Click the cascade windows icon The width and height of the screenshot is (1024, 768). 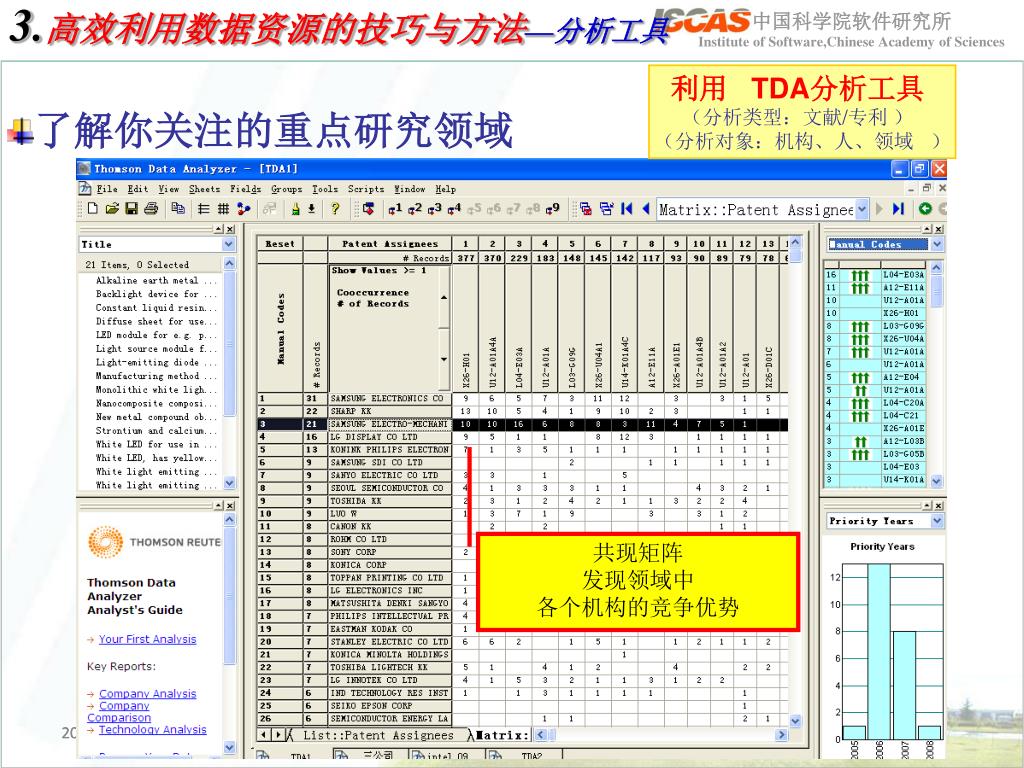coord(586,208)
